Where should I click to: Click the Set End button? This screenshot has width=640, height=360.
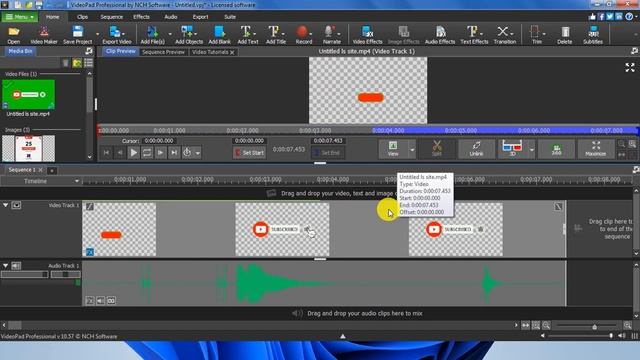click(x=328, y=153)
